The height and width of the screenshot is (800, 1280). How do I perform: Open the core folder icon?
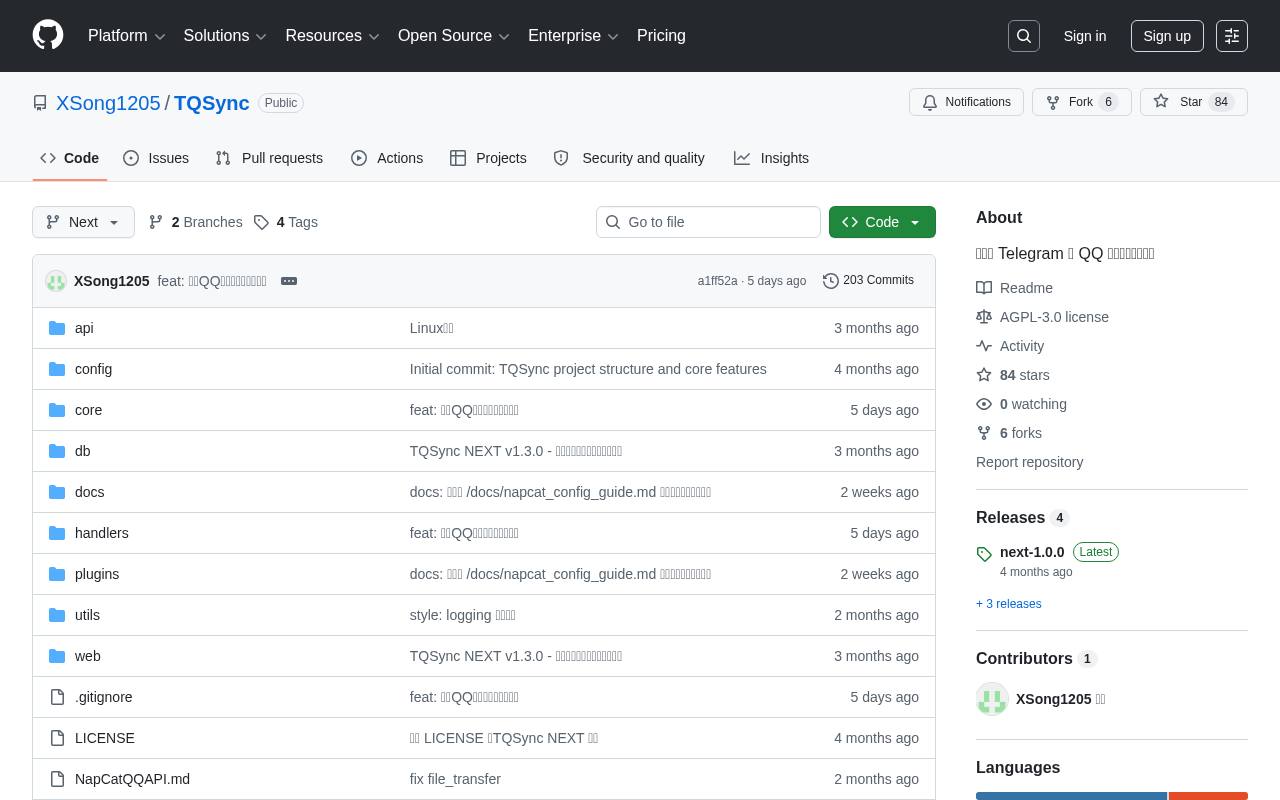point(57,410)
